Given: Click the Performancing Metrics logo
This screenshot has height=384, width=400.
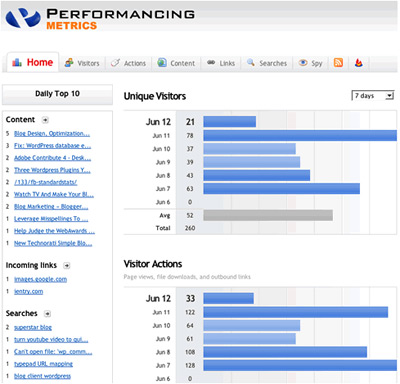Looking at the screenshot, I should (x=100, y=18).
